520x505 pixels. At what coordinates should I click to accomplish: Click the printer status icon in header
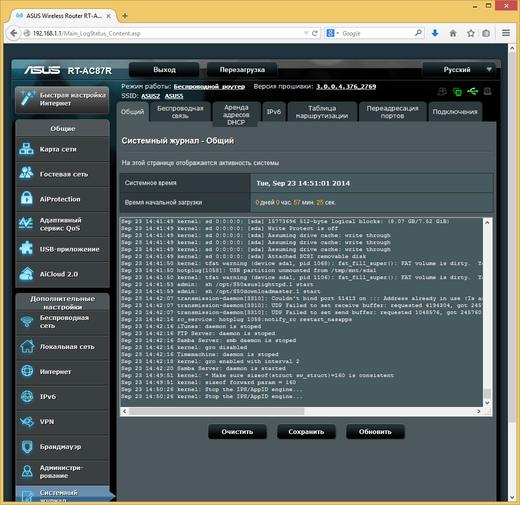488,91
